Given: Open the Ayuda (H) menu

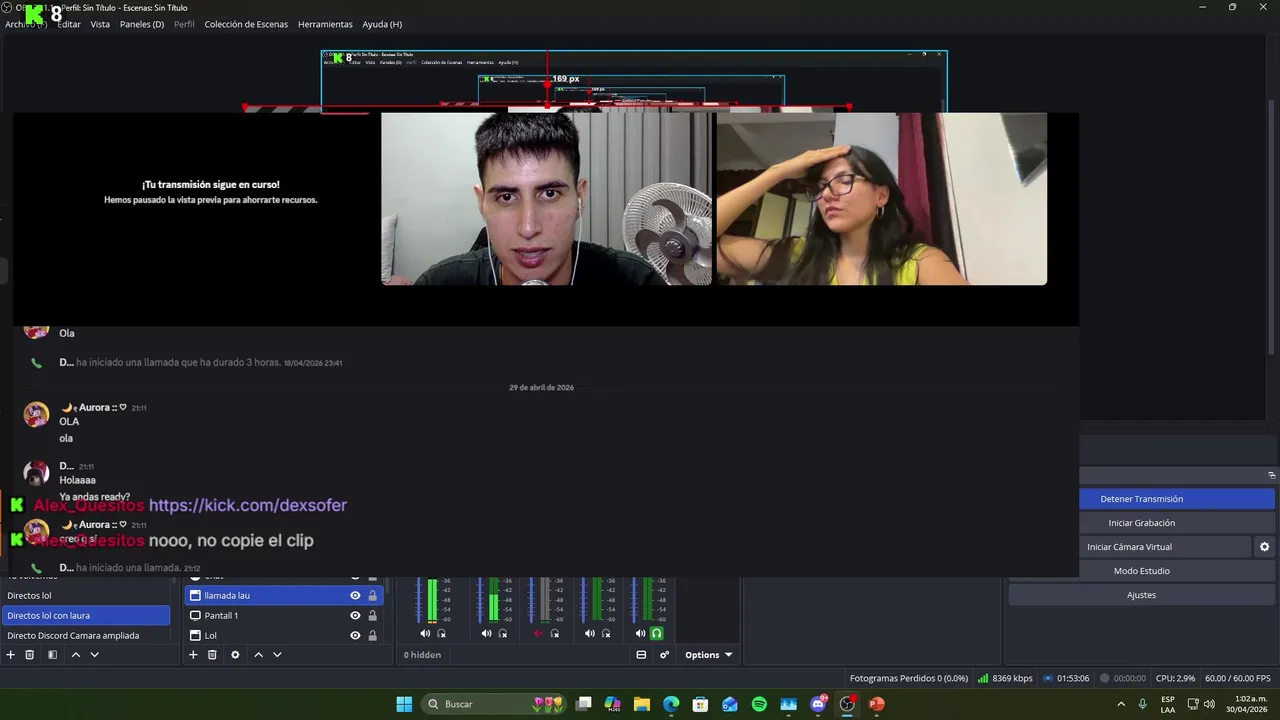Looking at the screenshot, I should point(382,24).
